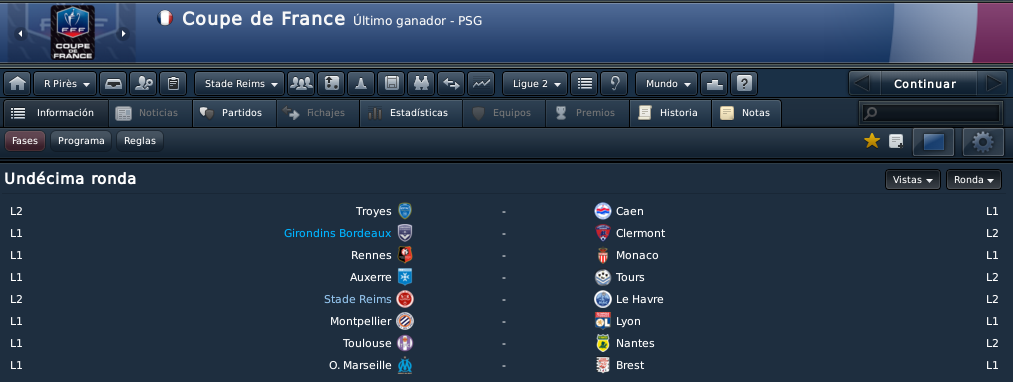Open the Girondins Bordeaux team link
1013x382 pixels.
point(338,233)
